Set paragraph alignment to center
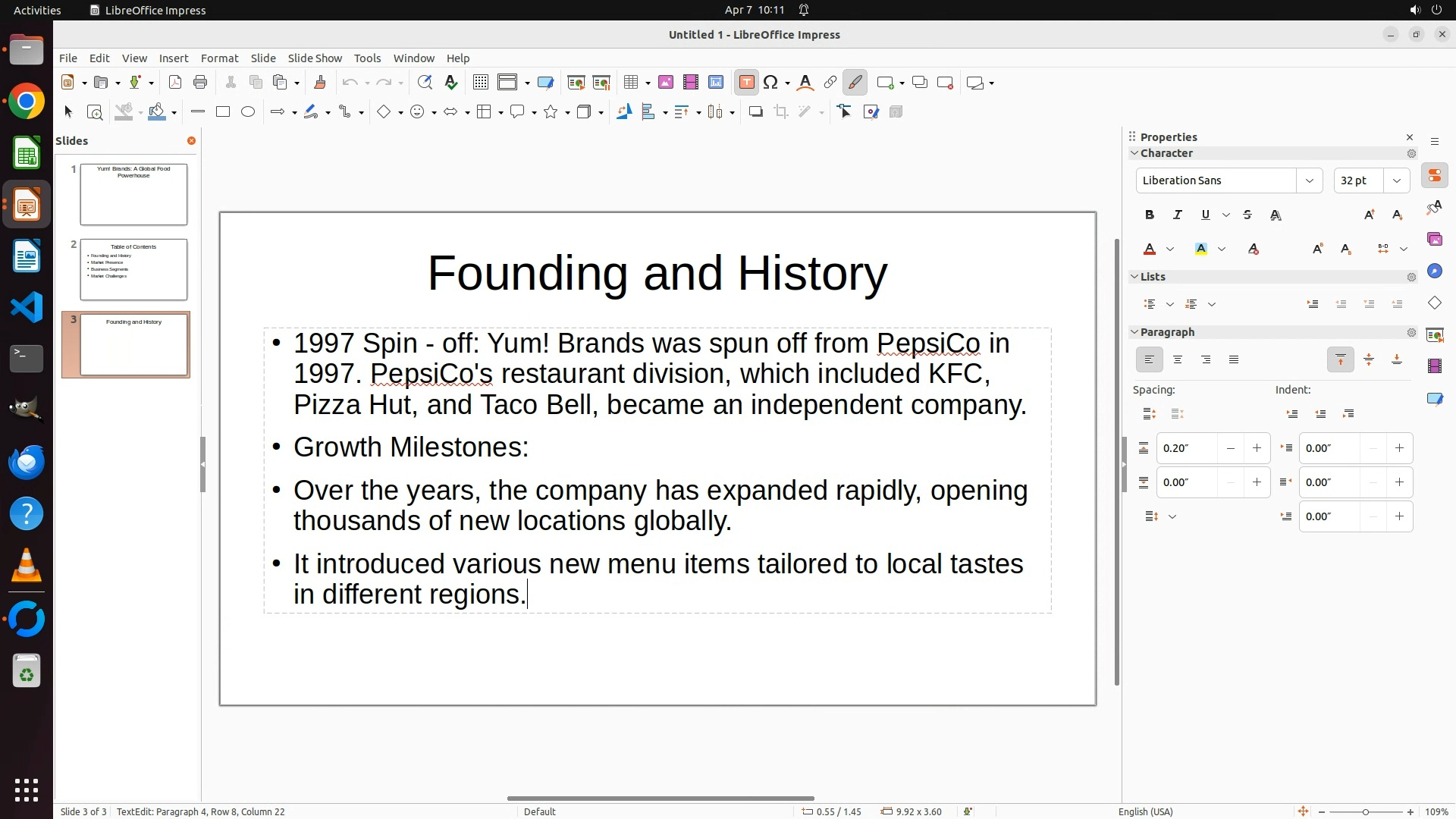Screen dimensions: 1456x819 1178,360
